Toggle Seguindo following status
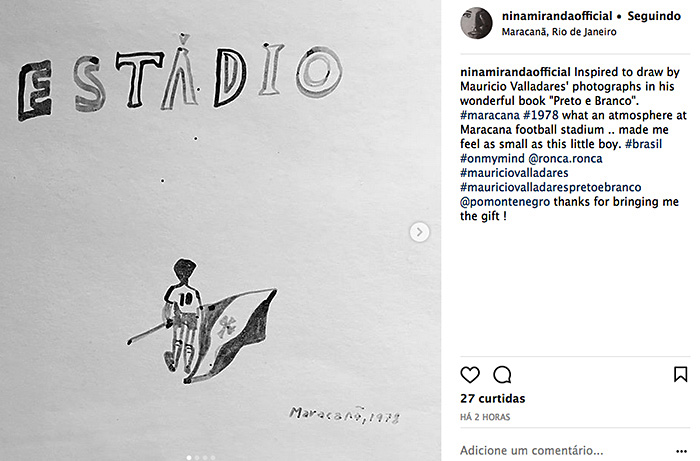The height and width of the screenshot is (461, 700). pyautogui.click(x=654, y=16)
